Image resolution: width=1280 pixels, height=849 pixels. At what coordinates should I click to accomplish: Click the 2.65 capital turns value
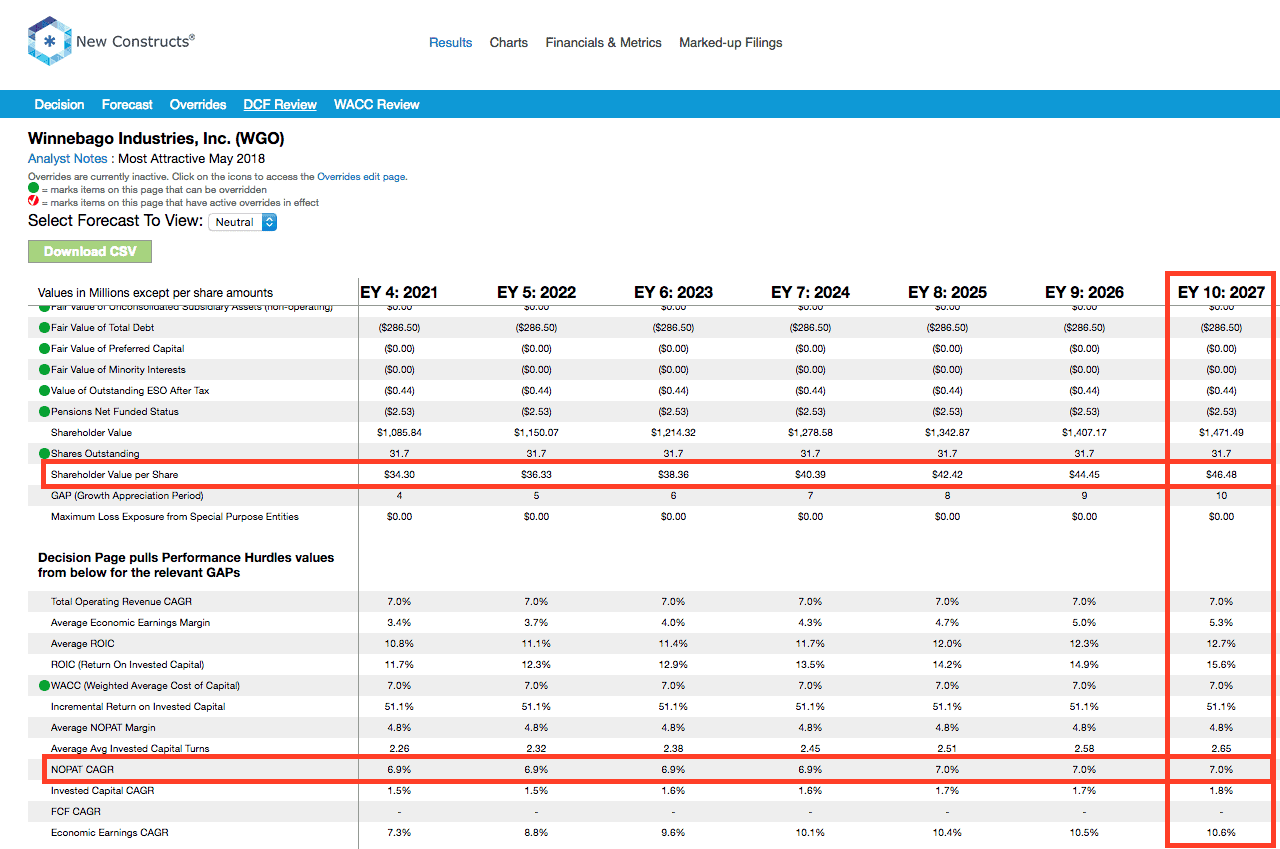click(1221, 749)
